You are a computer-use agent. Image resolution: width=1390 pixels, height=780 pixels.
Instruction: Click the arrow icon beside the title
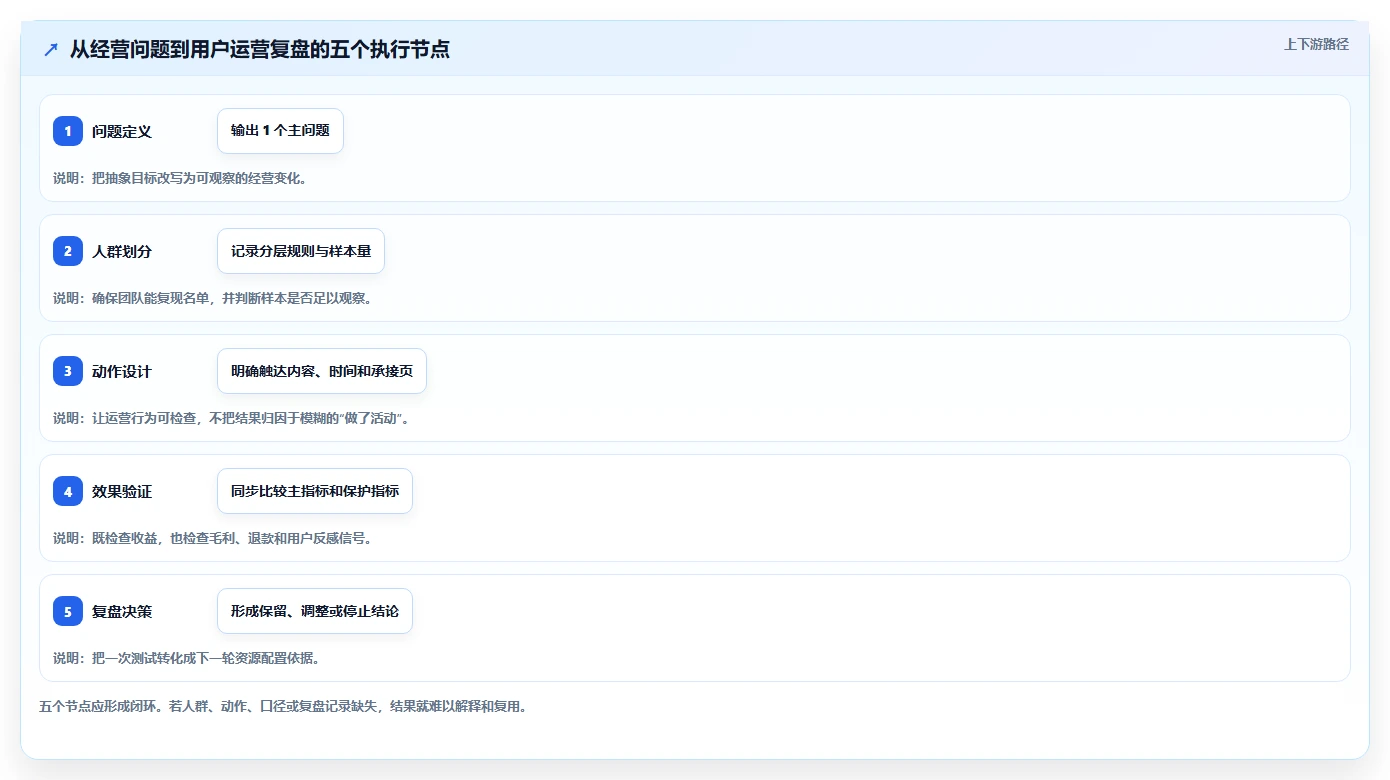click(x=51, y=49)
